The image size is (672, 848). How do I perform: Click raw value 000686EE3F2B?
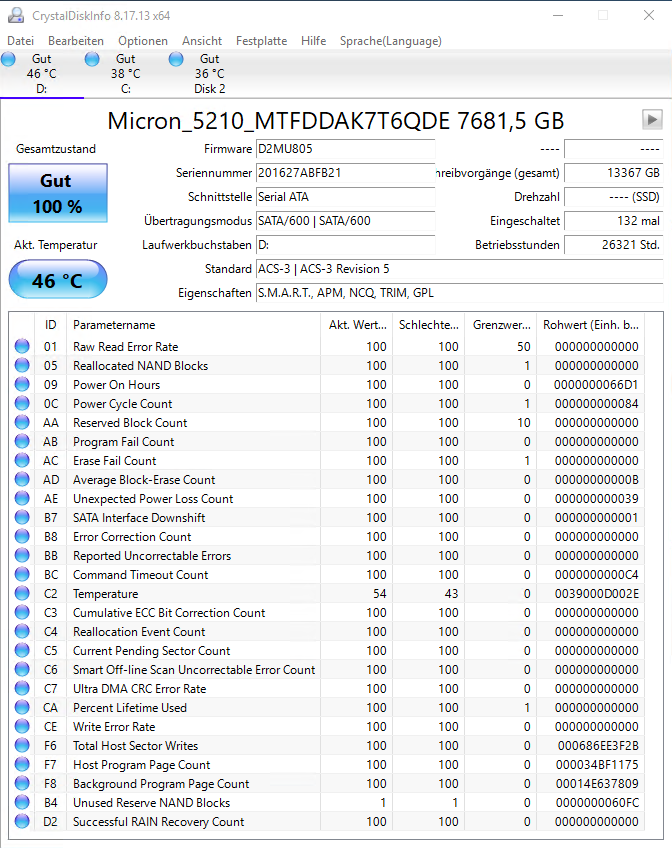tap(598, 746)
